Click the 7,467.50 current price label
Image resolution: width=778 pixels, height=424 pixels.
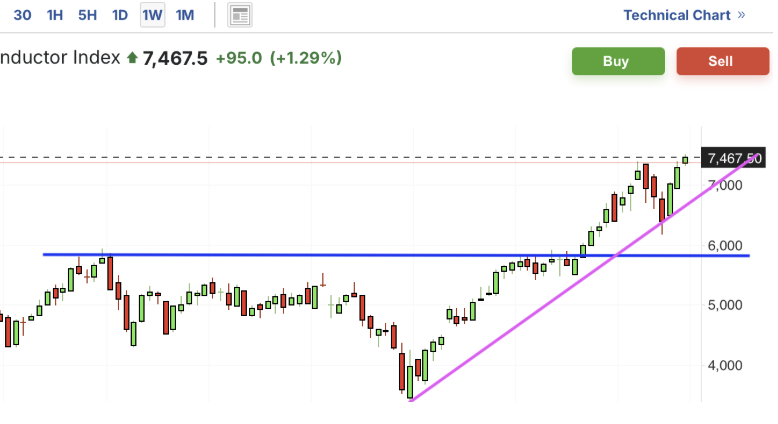pos(733,158)
